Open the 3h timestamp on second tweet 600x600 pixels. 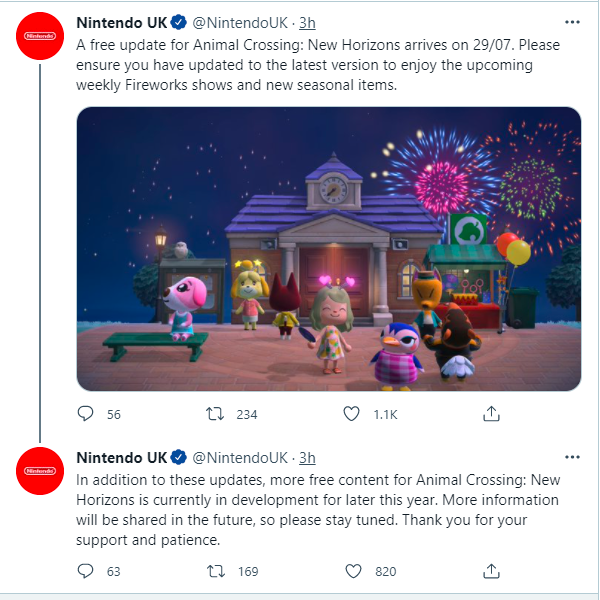coord(307,458)
